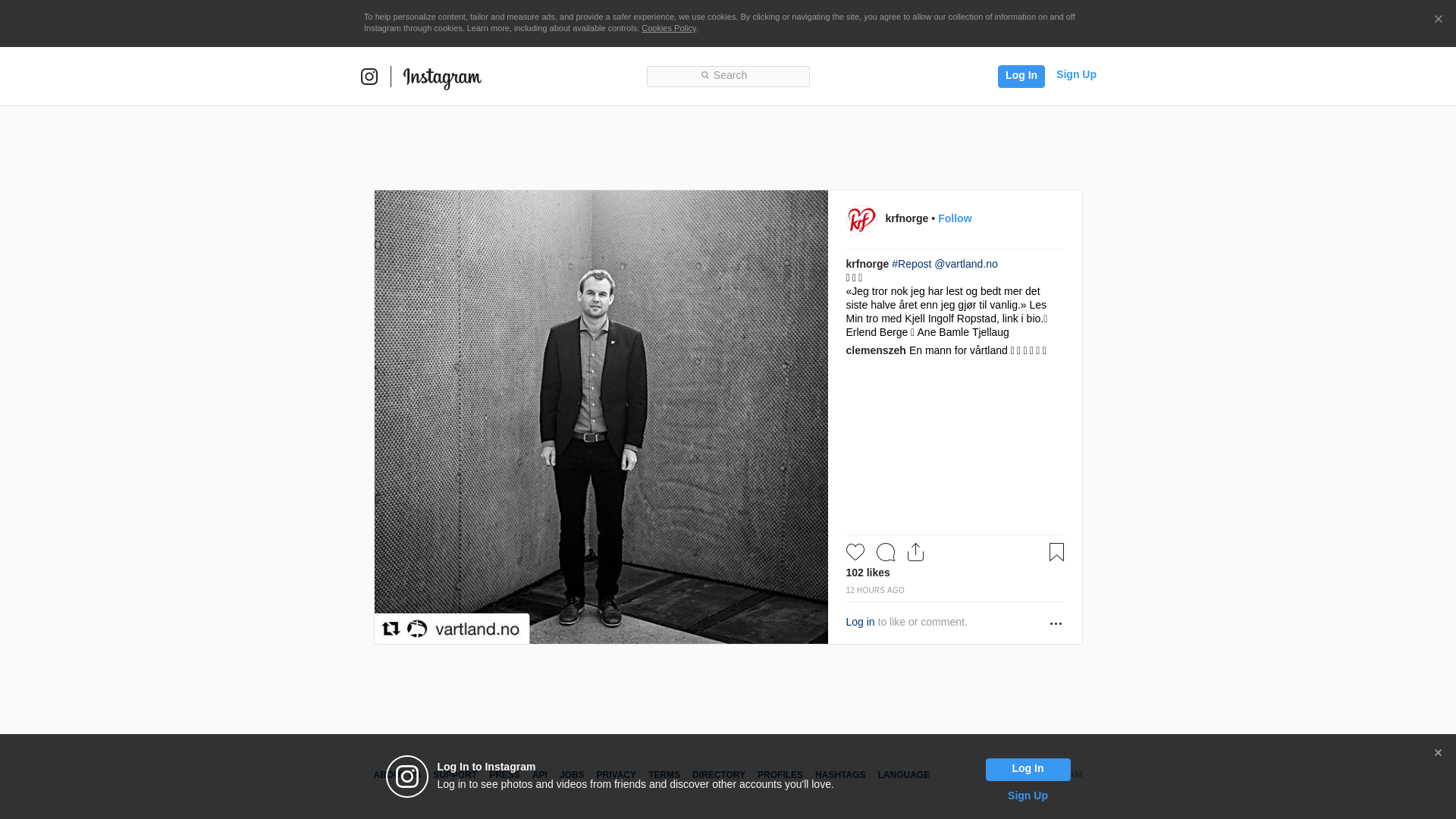Click the Instagram wordmark logo
The image size is (1456, 819).
pos(442,77)
